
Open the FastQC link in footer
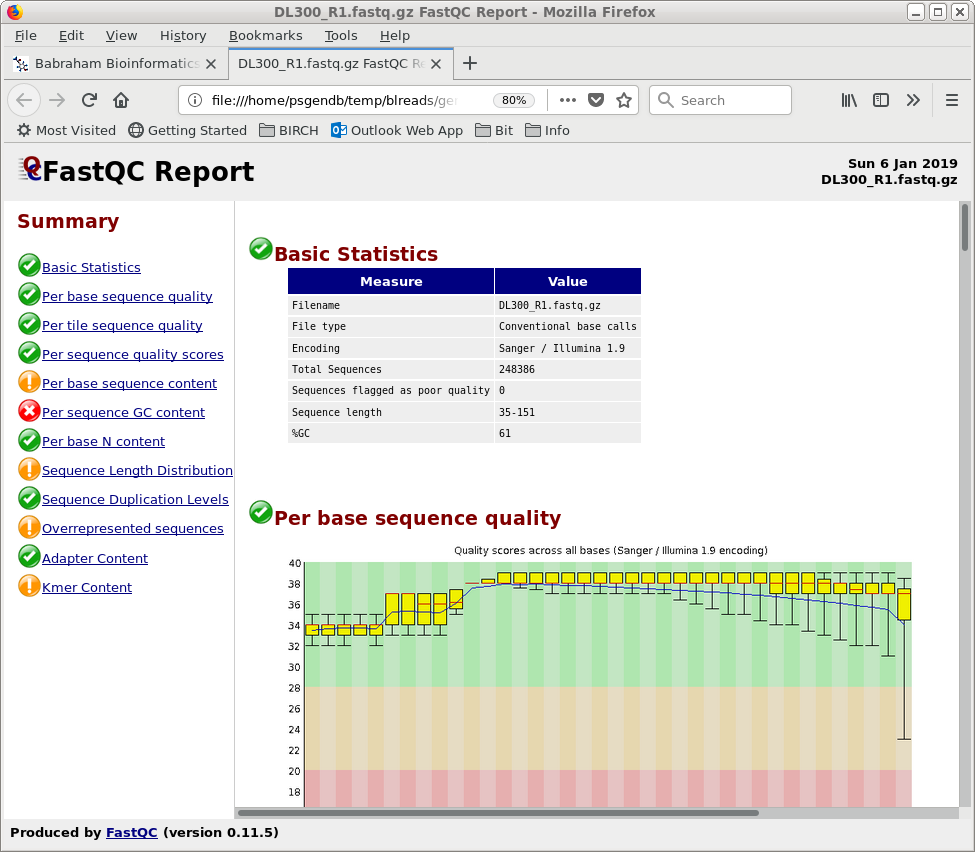(x=131, y=832)
